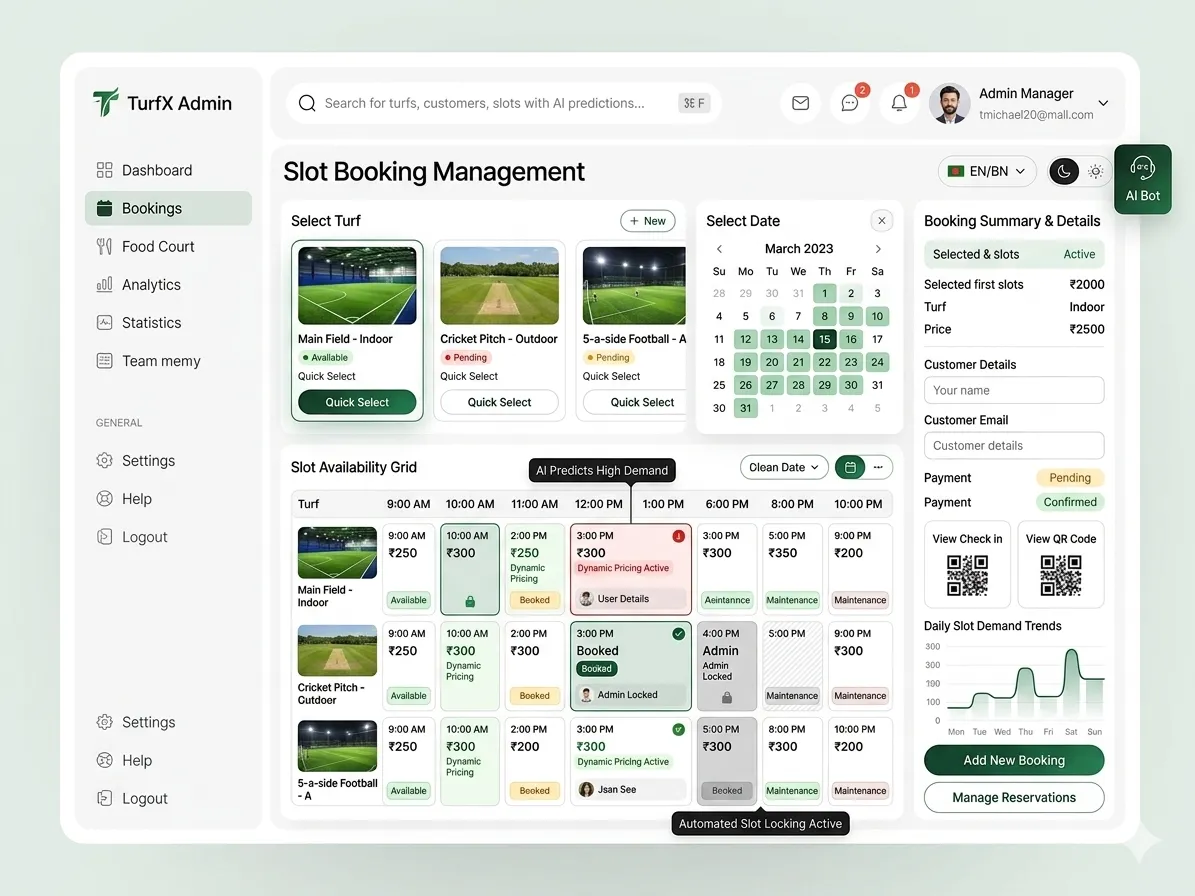The width and height of the screenshot is (1195, 896).
Task: Click the green lock icon in the 10:00 AM slot
Action: click(470, 602)
